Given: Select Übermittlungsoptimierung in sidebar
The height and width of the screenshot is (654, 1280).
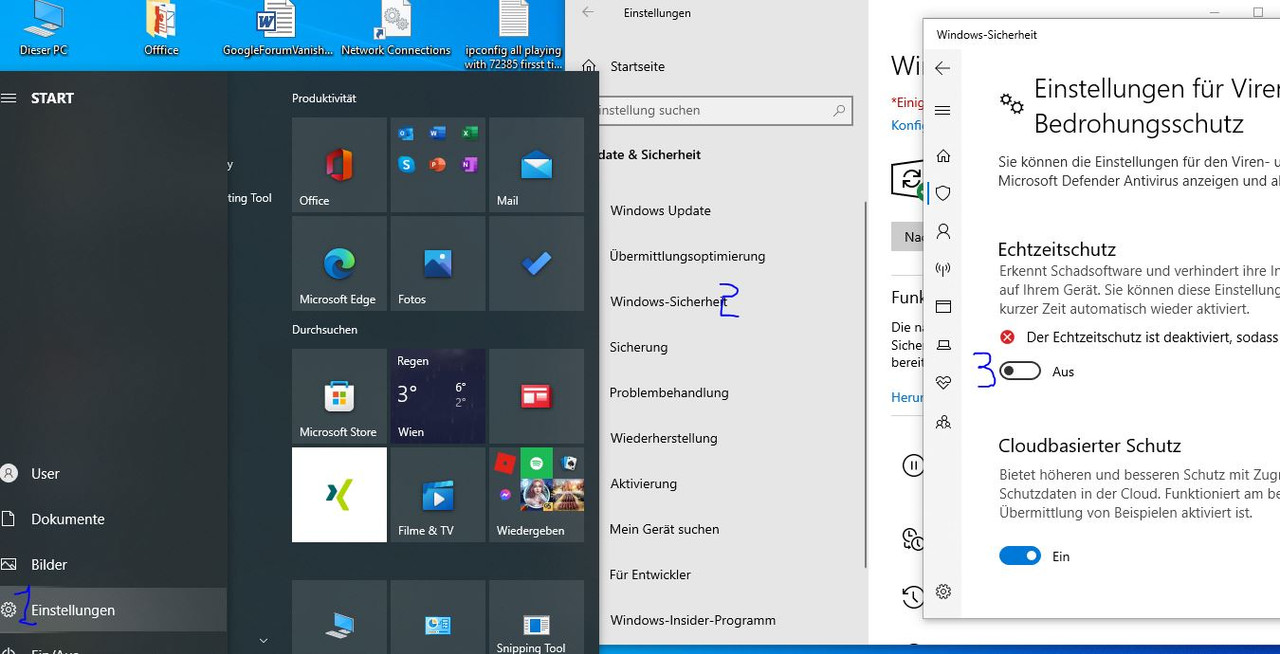Looking at the screenshot, I should [687, 256].
